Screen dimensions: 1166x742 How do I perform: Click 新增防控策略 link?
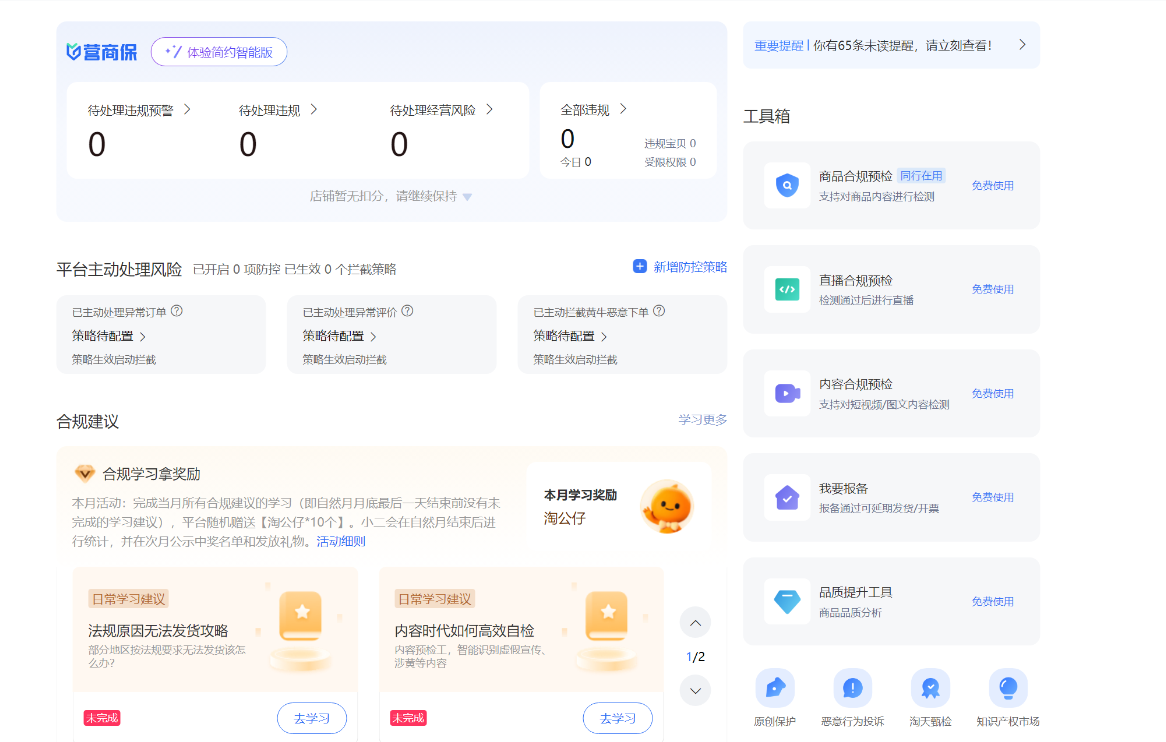[x=680, y=267]
